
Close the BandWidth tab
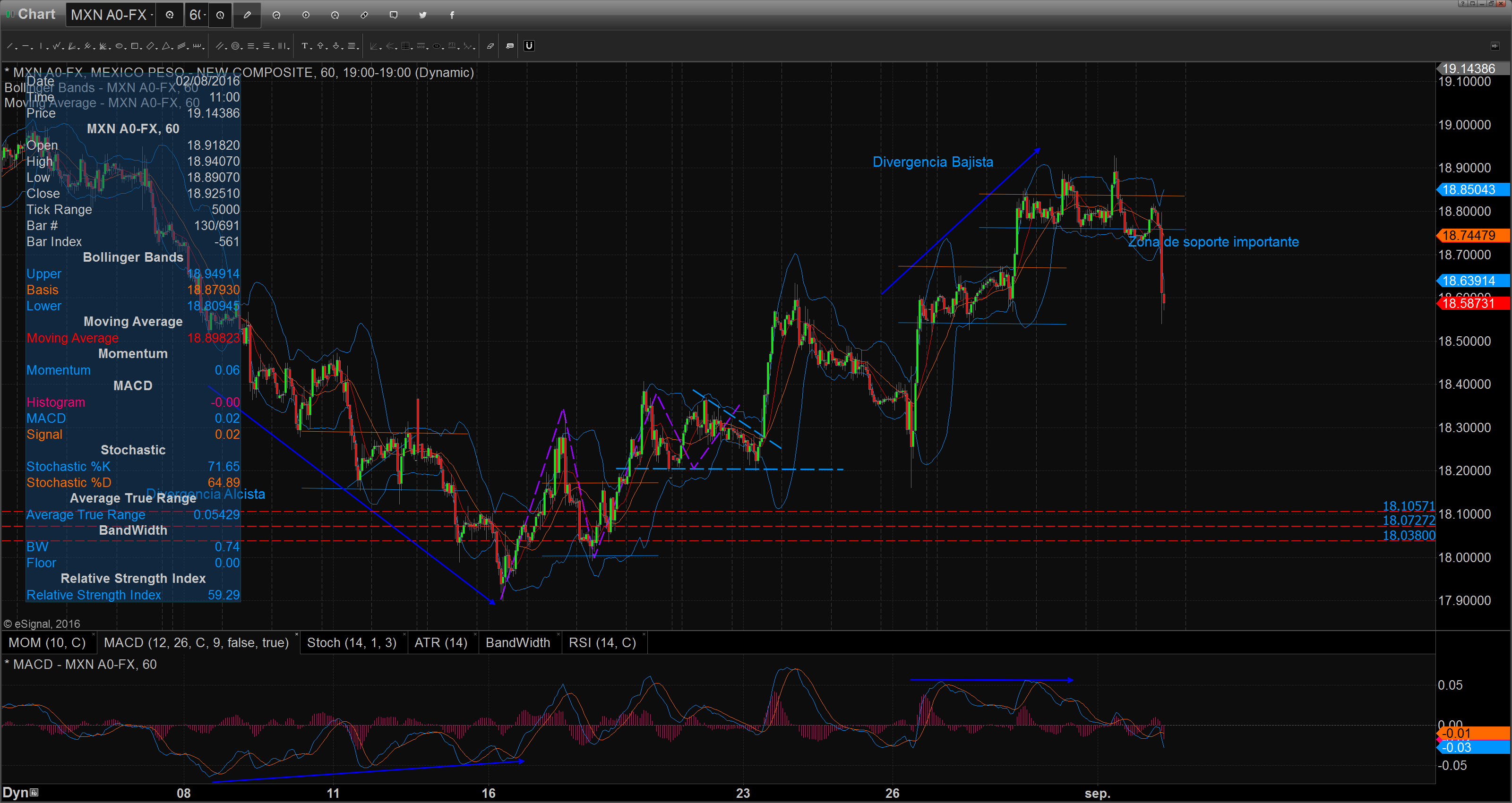558,635
